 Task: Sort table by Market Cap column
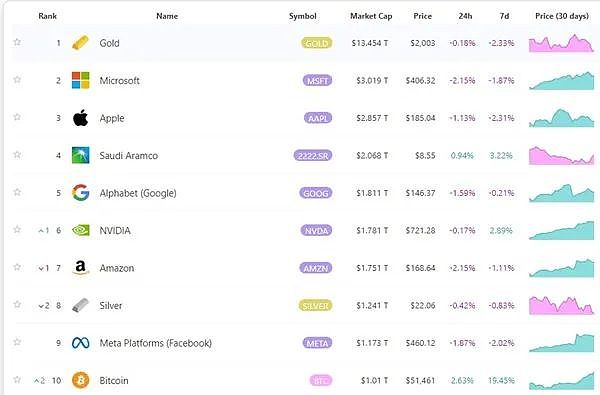point(371,16)
